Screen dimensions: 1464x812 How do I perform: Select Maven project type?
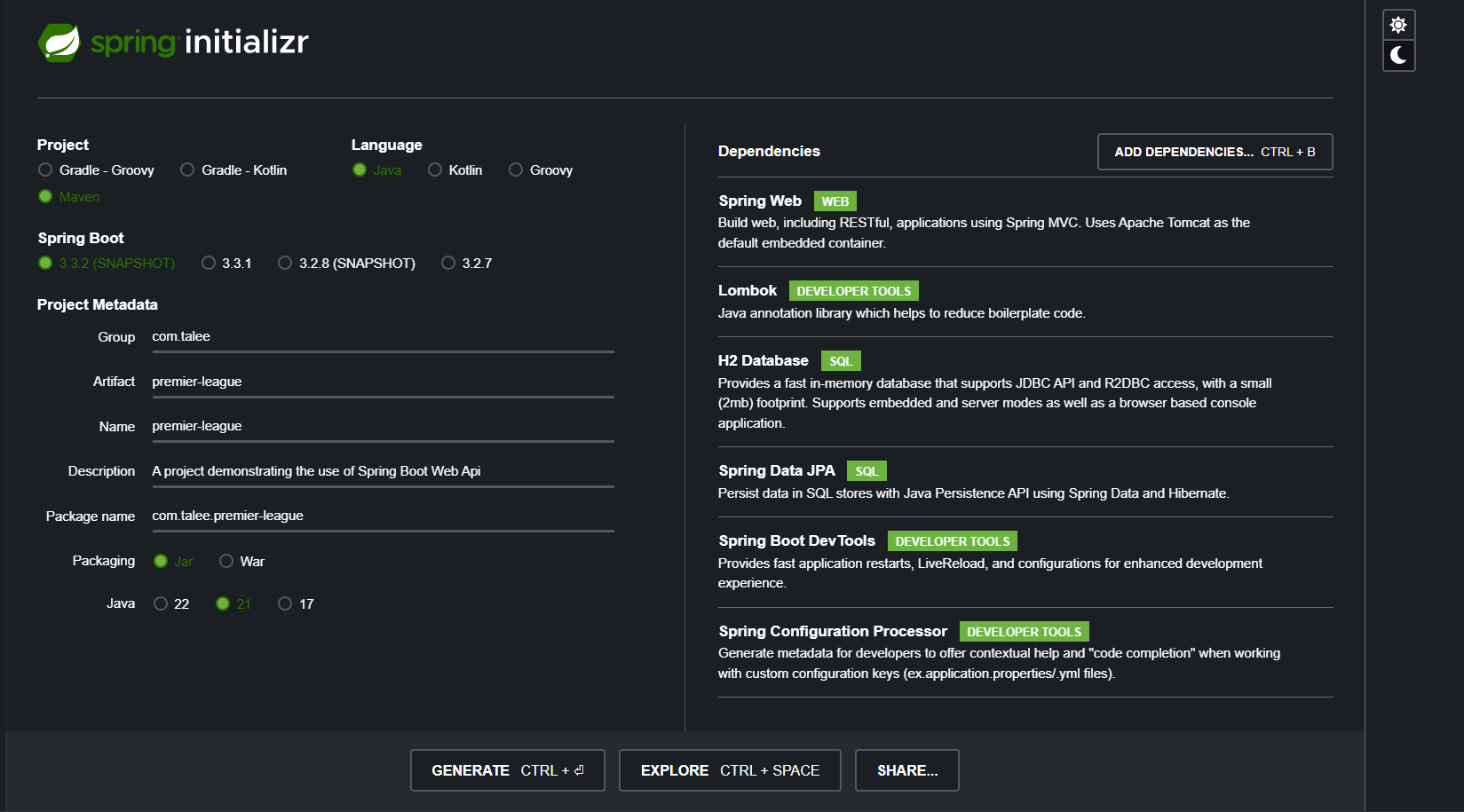tap(68, 197)
